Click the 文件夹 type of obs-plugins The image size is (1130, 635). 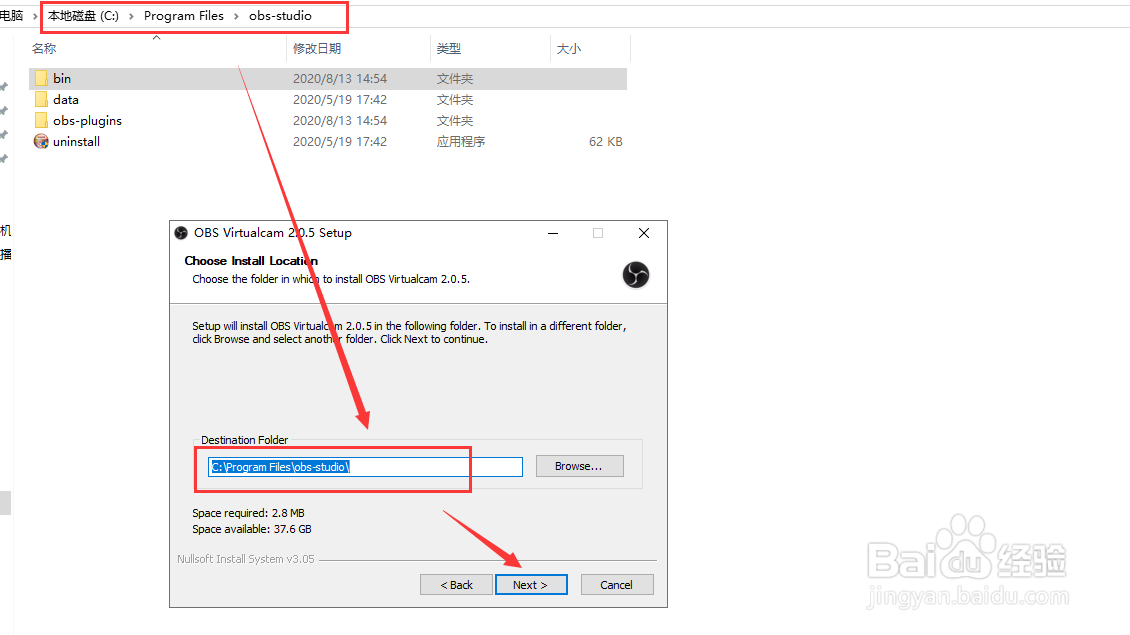tap(455, 120)
